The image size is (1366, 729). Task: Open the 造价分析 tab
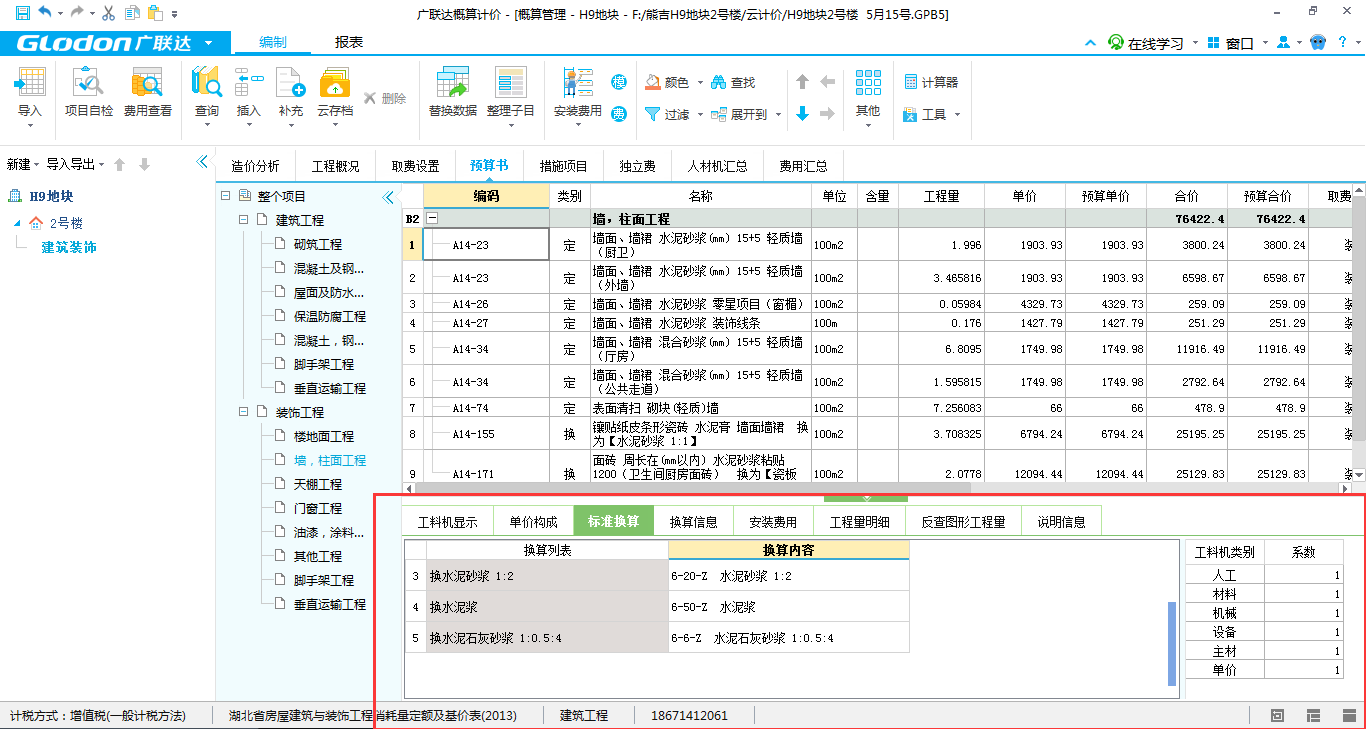coord(255,166)
